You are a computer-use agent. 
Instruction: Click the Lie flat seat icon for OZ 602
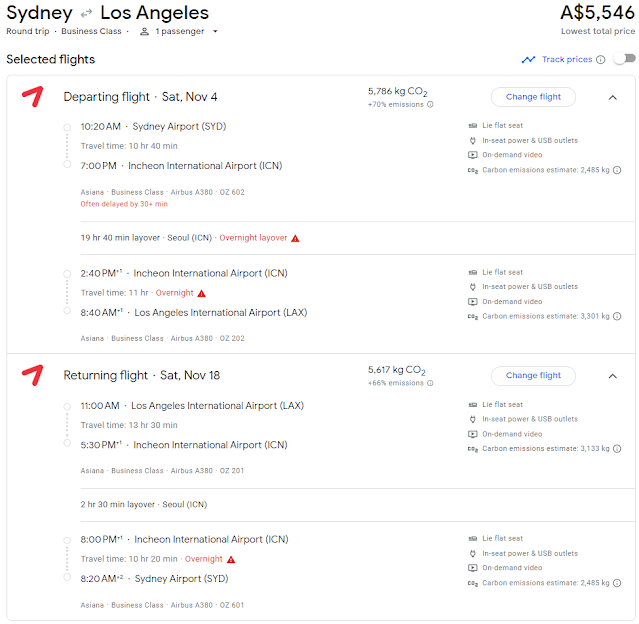tap(473, 126)
